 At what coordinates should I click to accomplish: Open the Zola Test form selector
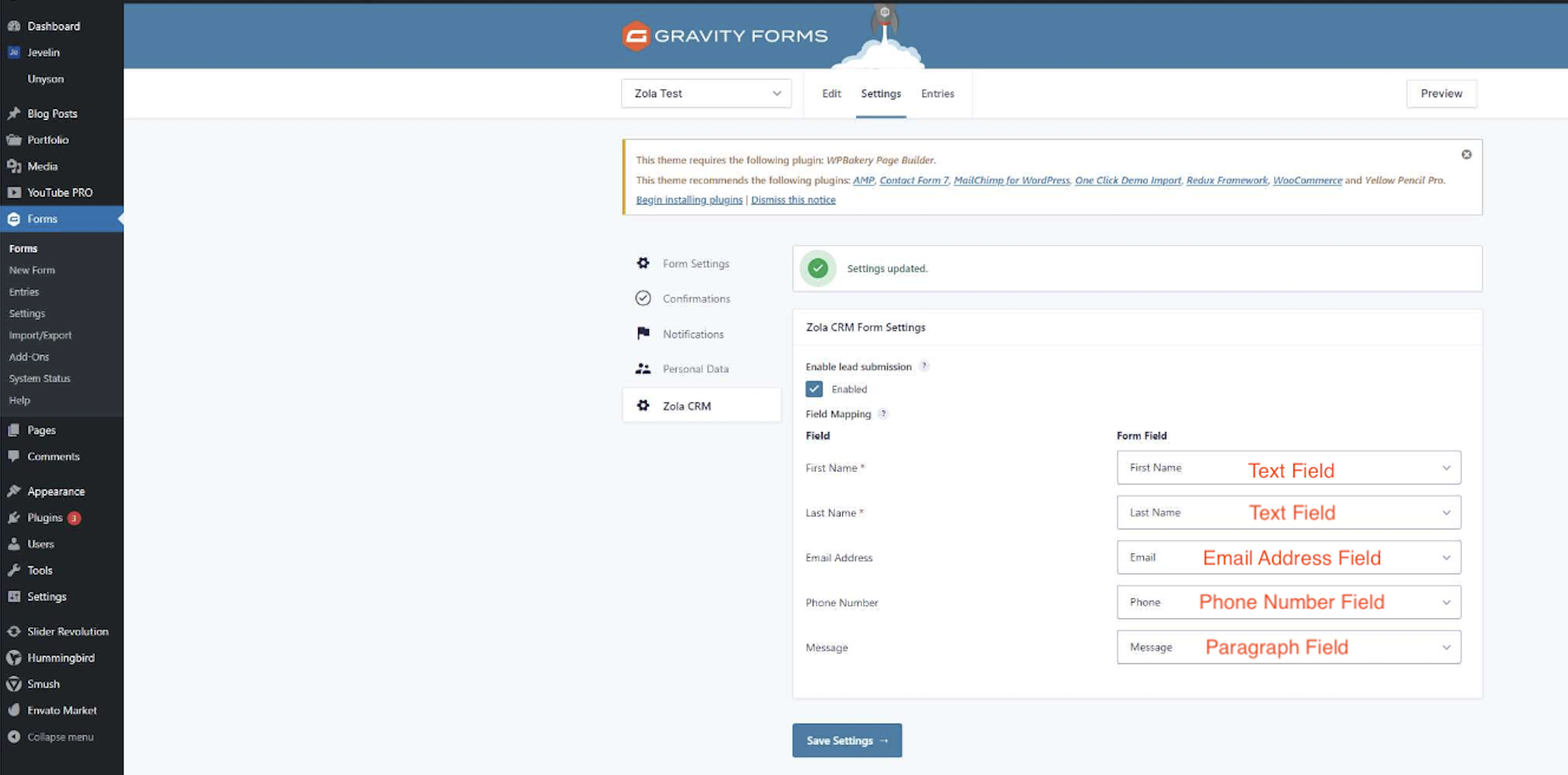click(706, 93)
